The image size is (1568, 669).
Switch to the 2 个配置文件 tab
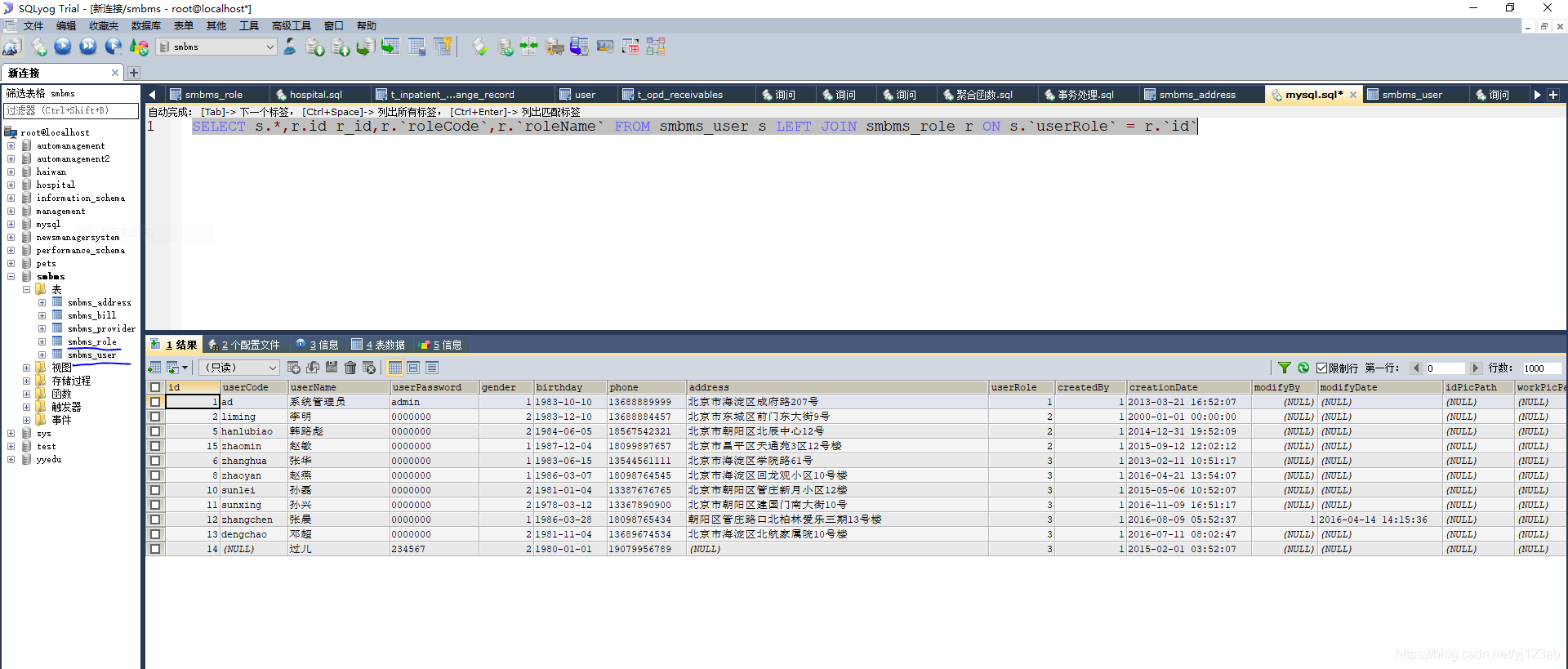pyautogui.click(x=244, y=345)
